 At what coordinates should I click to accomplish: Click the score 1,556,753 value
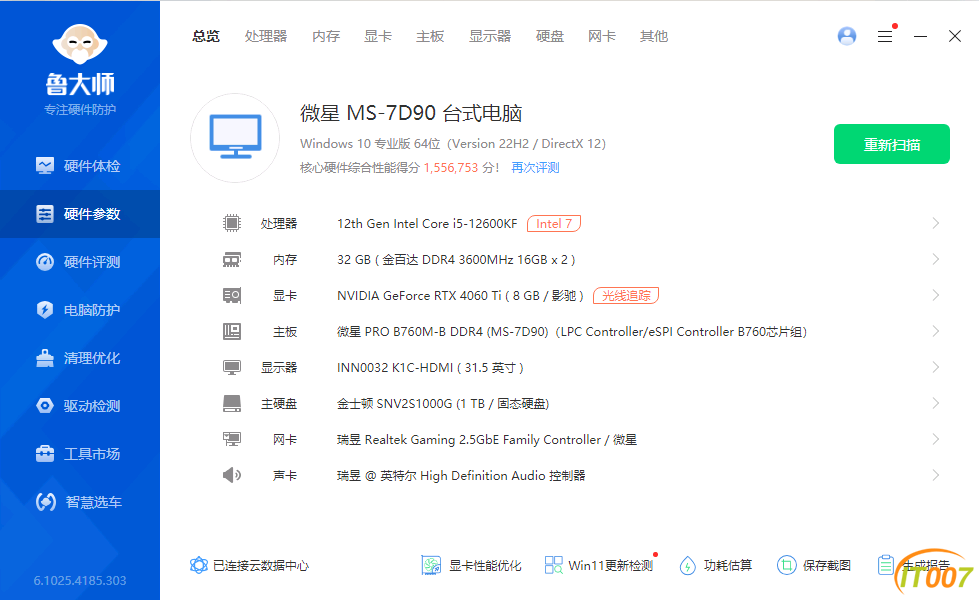[x=451, y=168]
